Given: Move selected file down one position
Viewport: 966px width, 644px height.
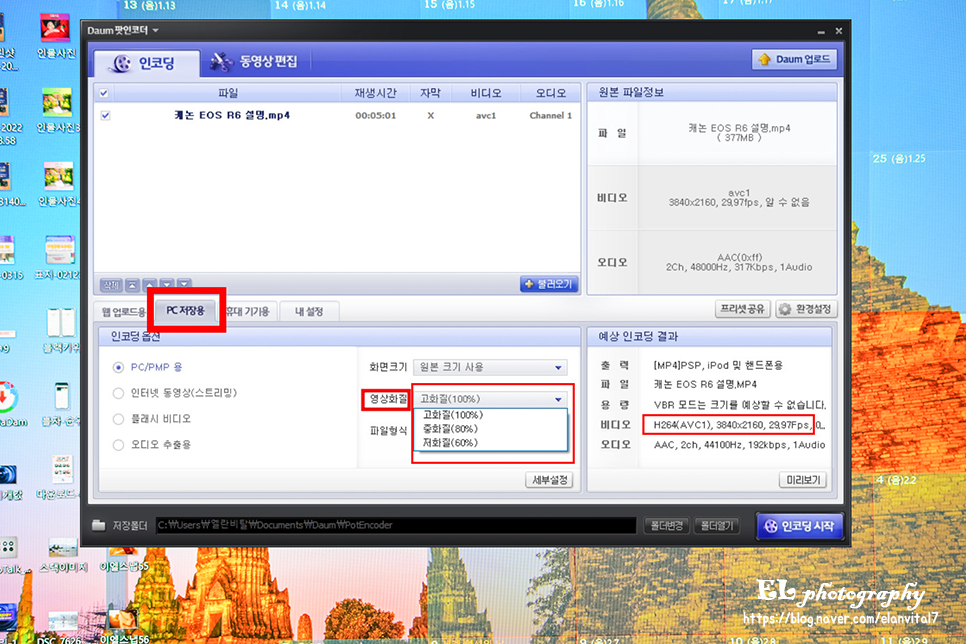Looking at the screenshot, I should point(167,285).
